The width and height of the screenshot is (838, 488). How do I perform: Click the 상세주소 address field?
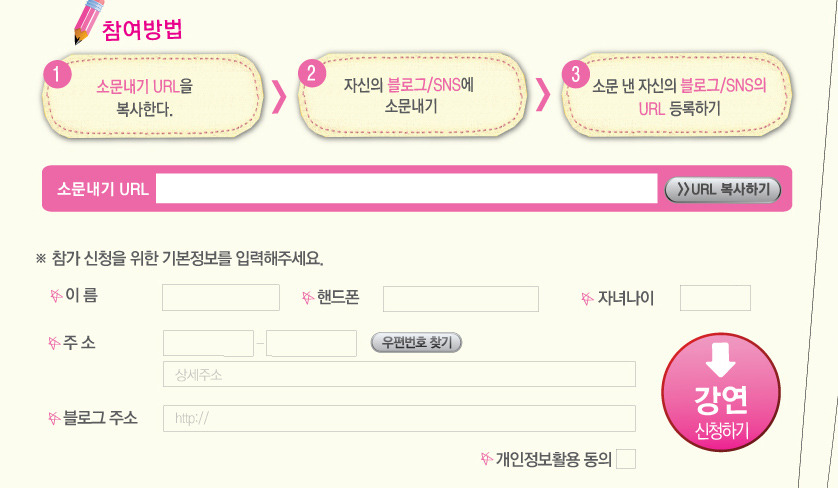[x=399, y=374]
